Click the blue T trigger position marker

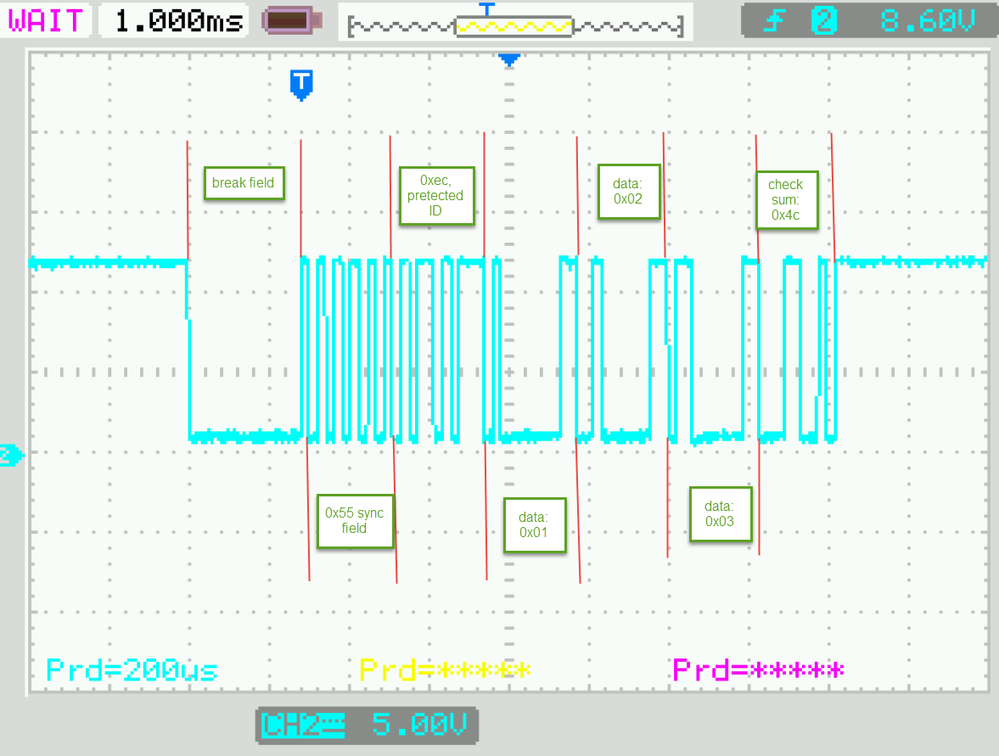pos(302,86)
